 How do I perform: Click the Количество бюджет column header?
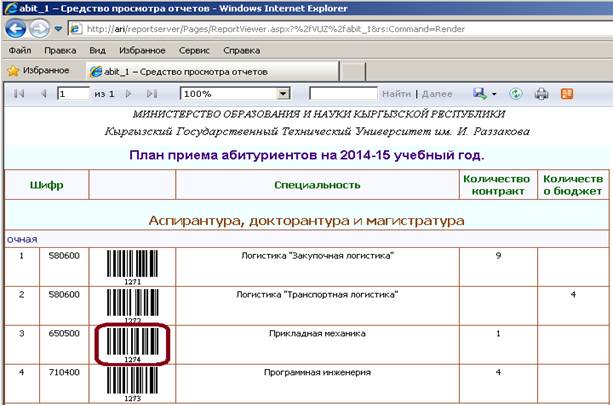click(x=573, y=185)
